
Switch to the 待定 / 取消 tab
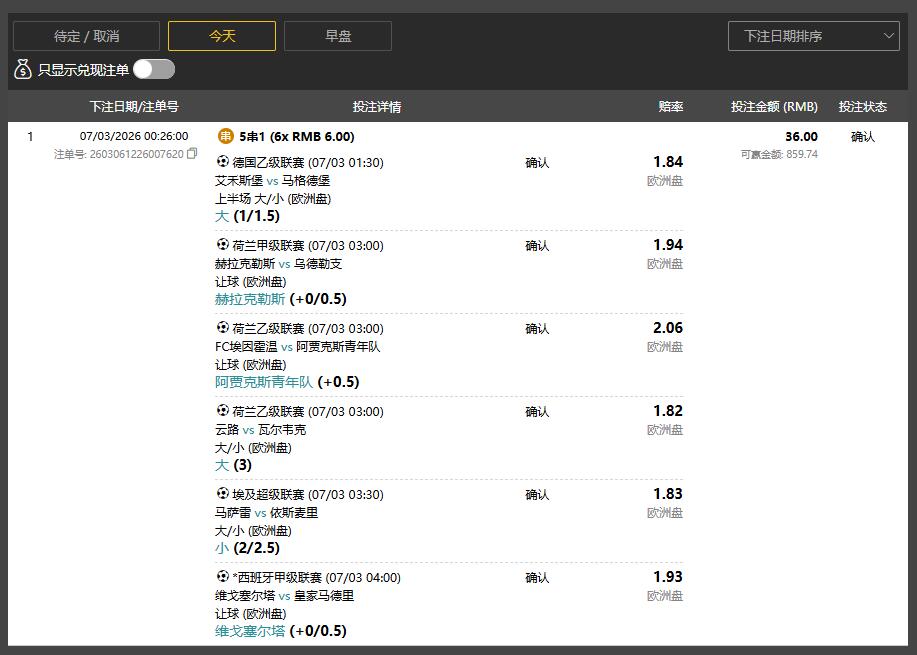click(x=86, y=36)
